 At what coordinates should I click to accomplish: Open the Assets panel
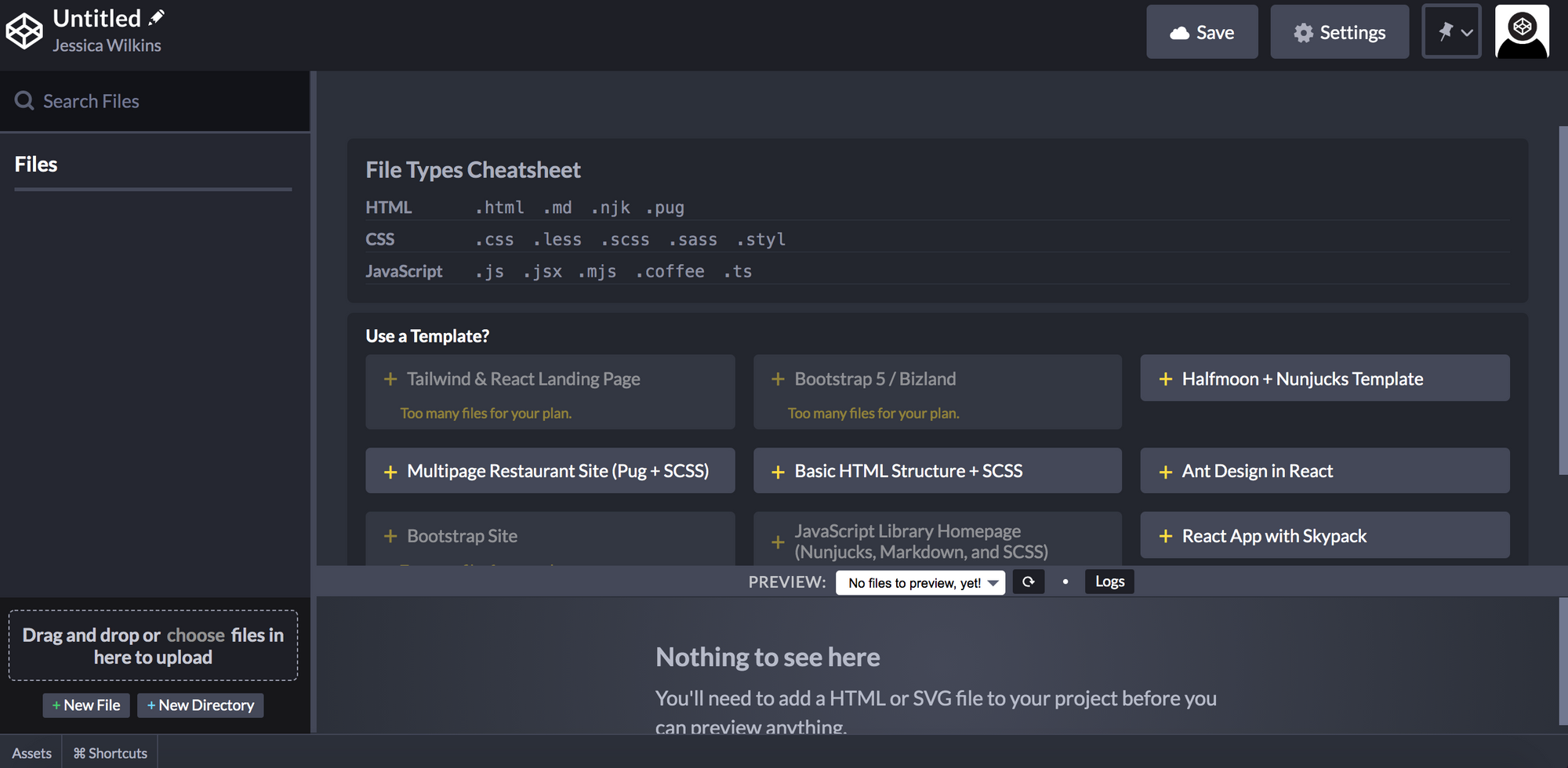coord(31,753)
